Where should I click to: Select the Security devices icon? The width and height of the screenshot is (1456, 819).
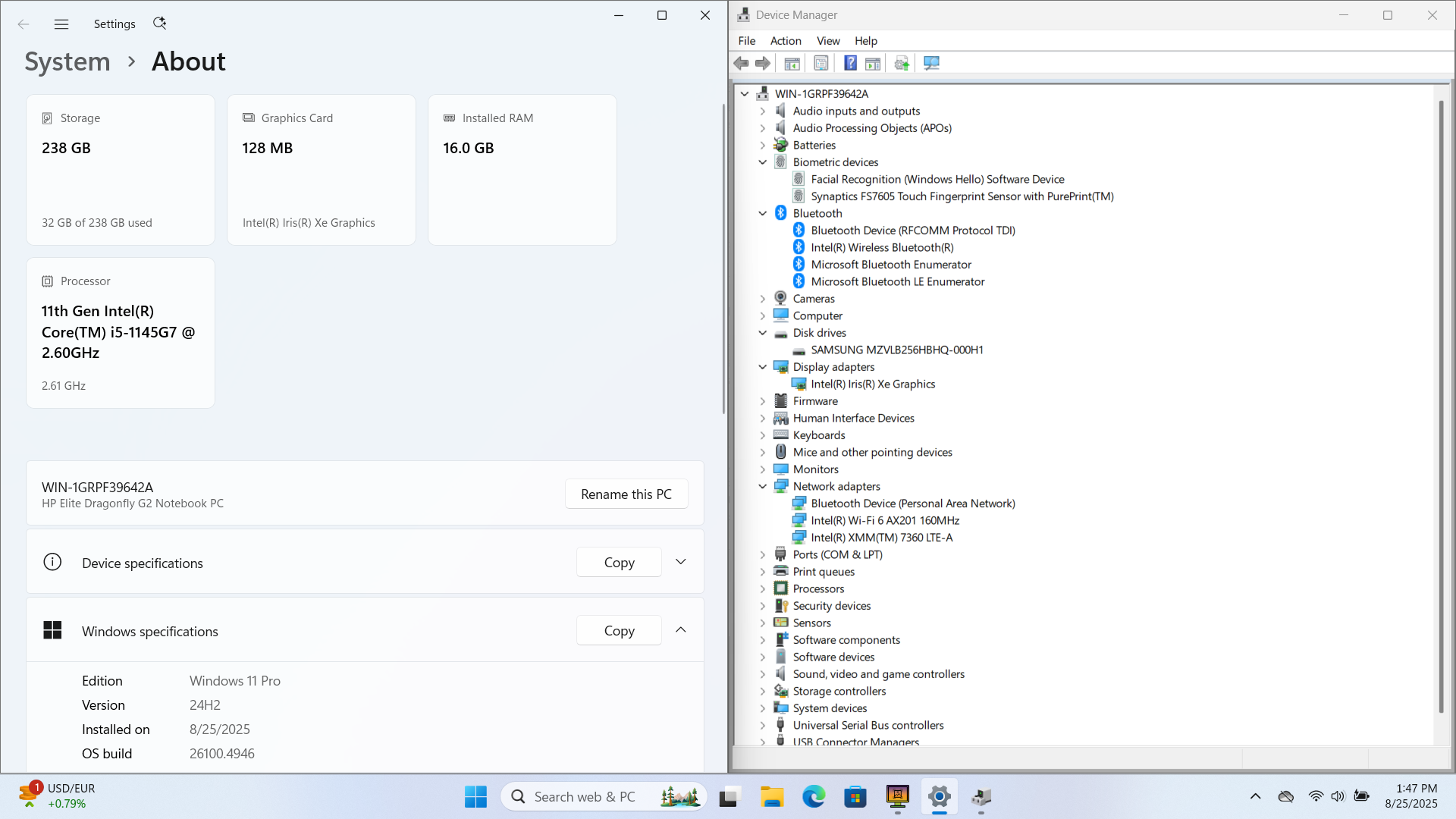pos(781,606)
